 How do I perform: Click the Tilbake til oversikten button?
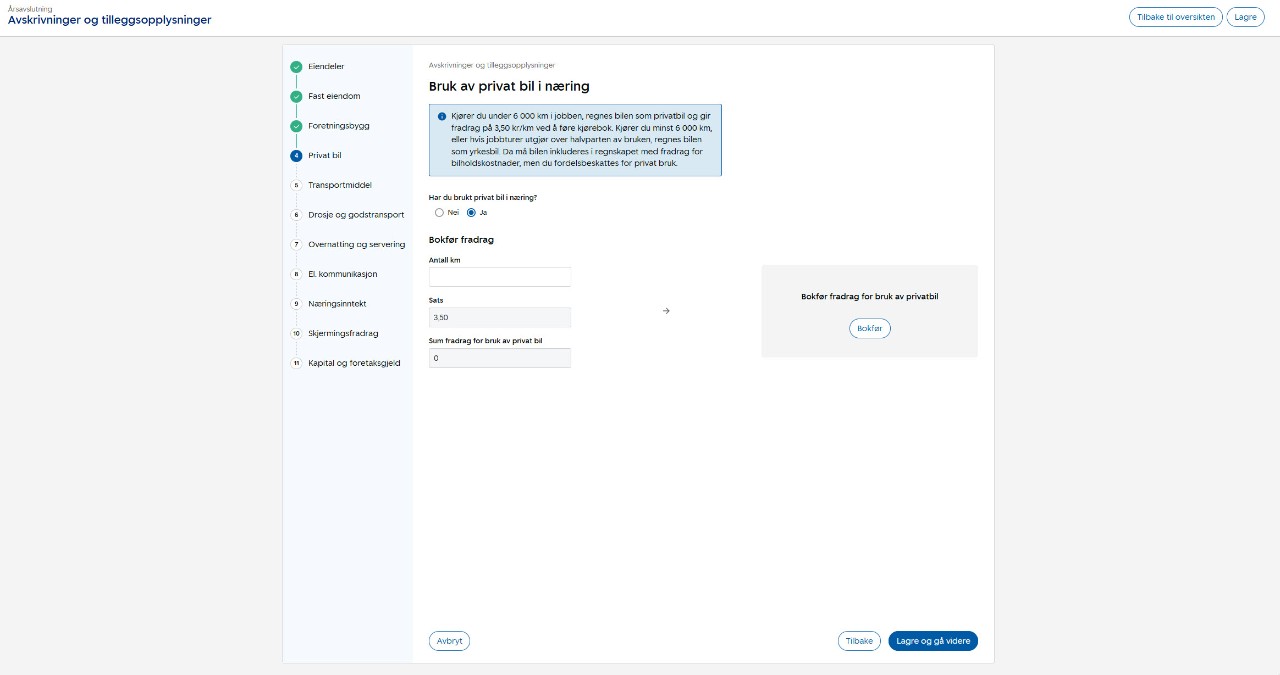[1175, 17]
